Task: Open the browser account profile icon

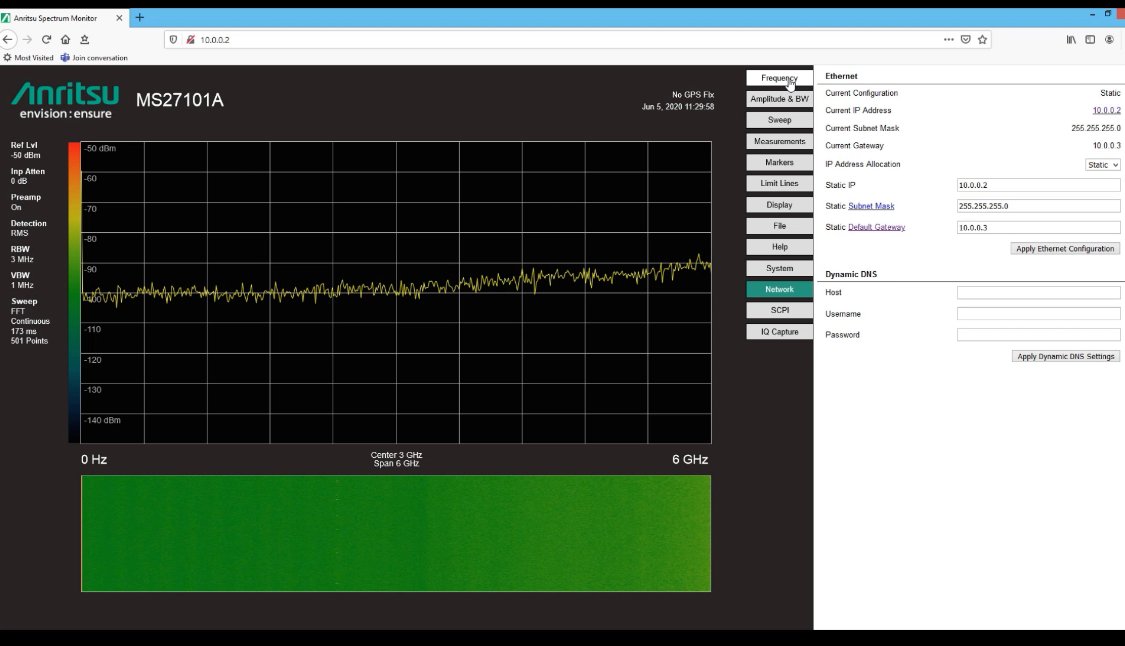Action: point(1110,39)
